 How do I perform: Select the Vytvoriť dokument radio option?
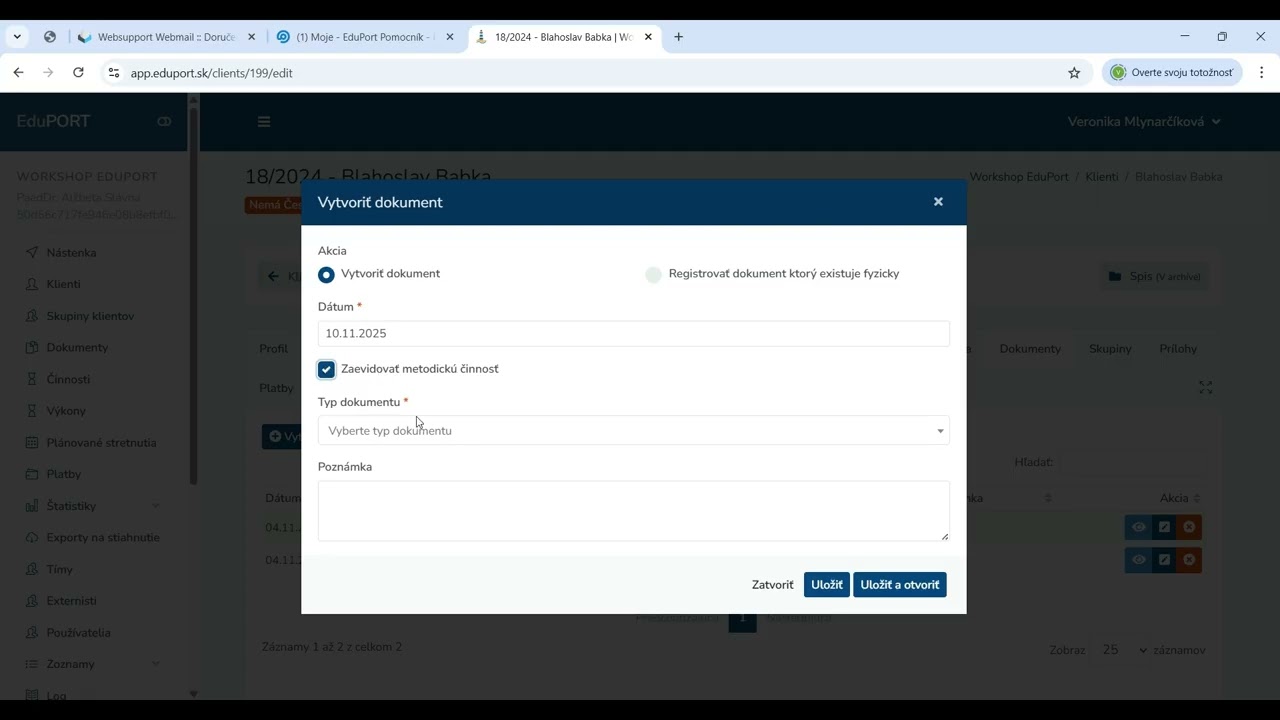[326, 274]
